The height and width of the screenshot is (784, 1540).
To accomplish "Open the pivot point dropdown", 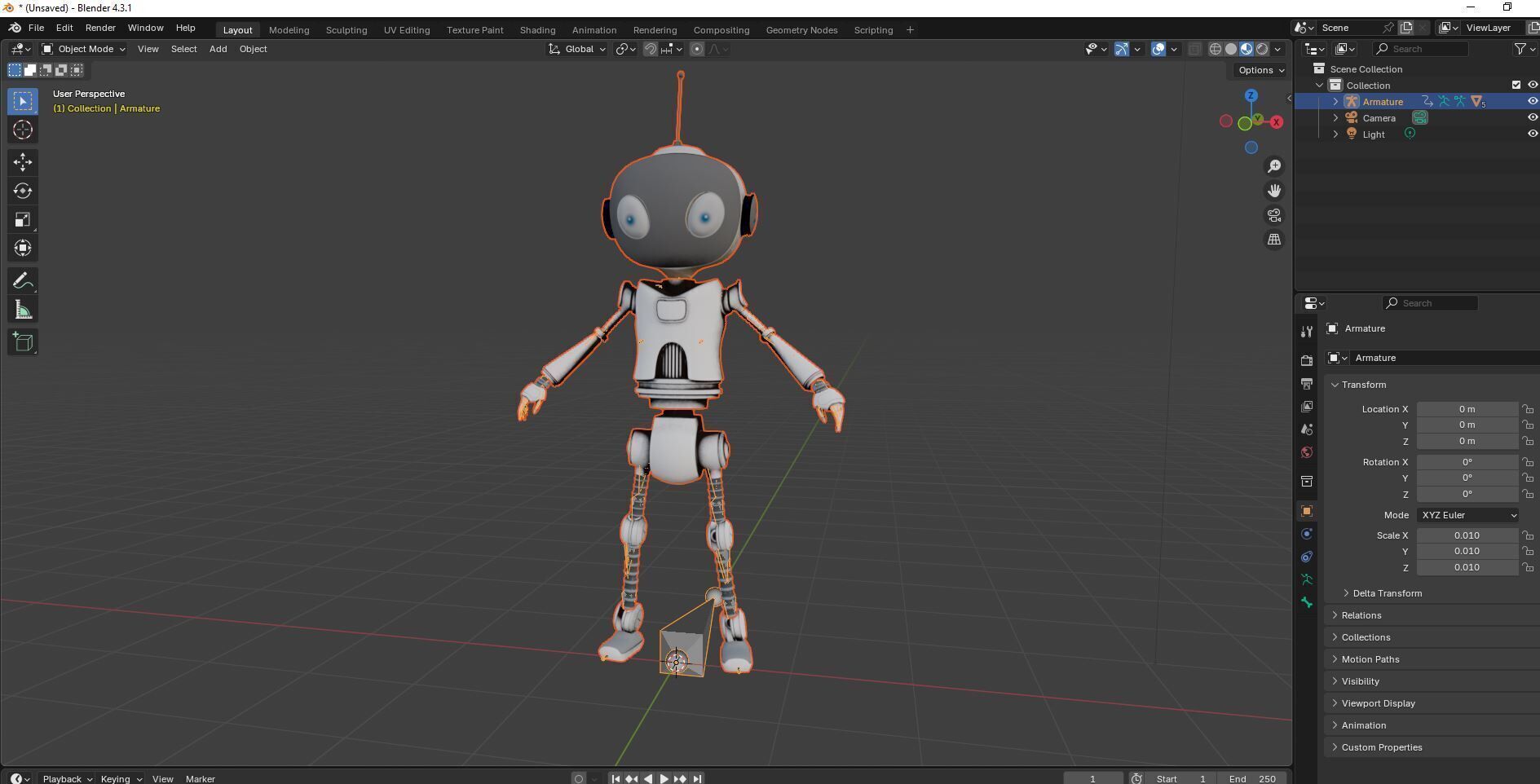I will (x=625, y=49).
